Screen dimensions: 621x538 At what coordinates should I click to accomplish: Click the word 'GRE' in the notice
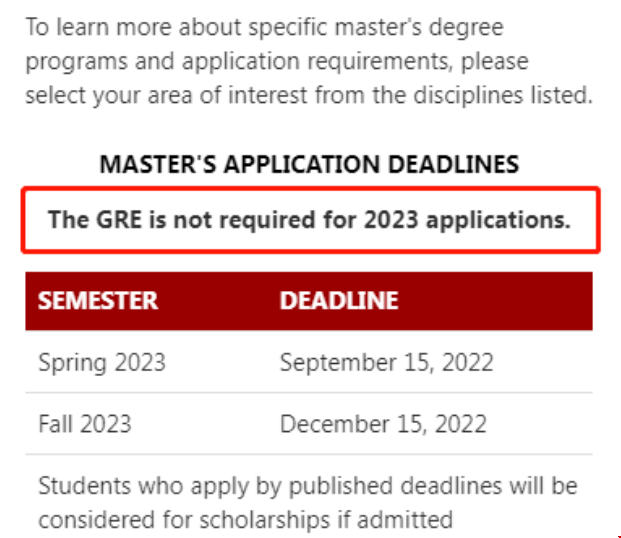[119, 219]
